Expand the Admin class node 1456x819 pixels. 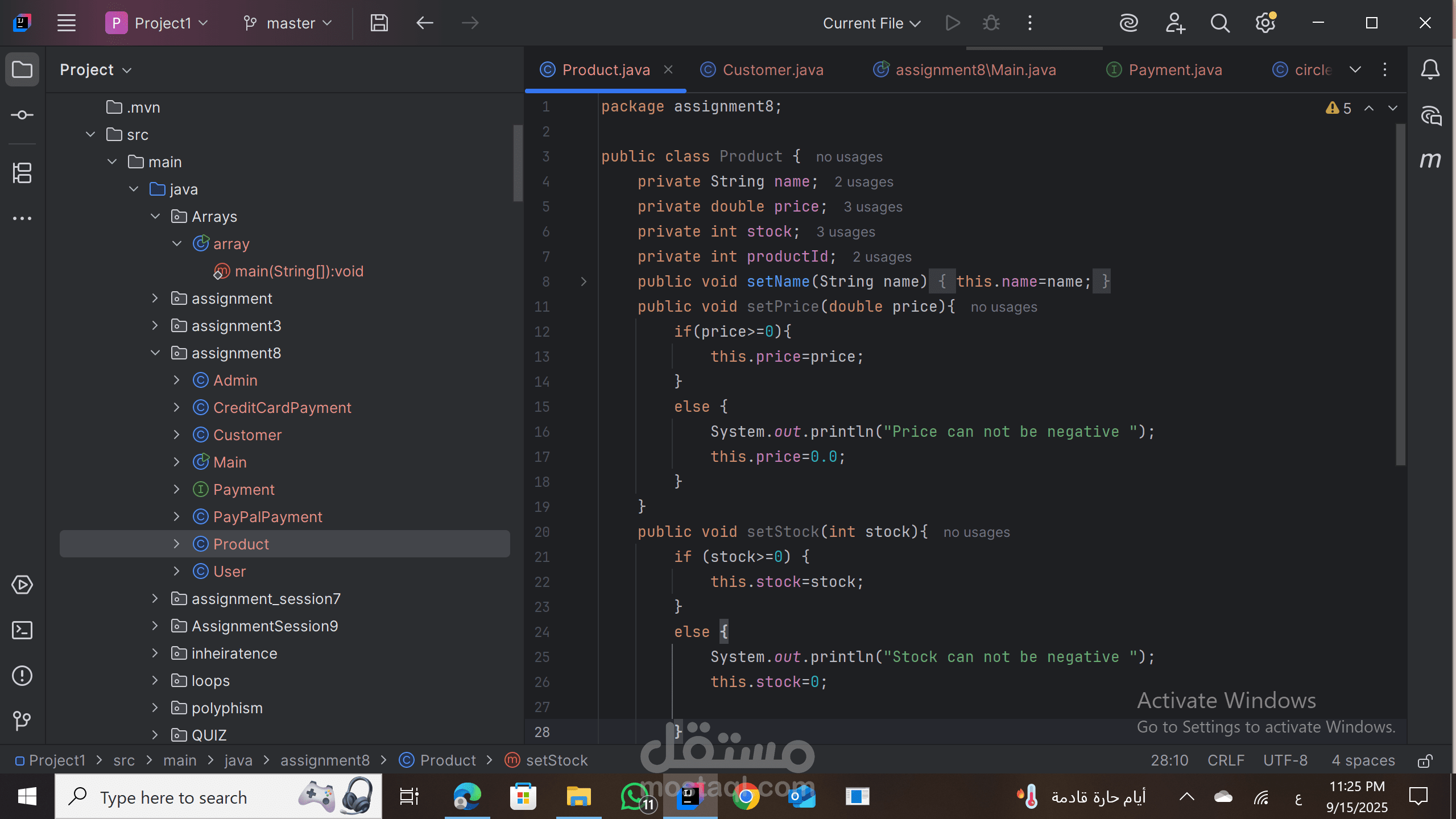[177, 380]
